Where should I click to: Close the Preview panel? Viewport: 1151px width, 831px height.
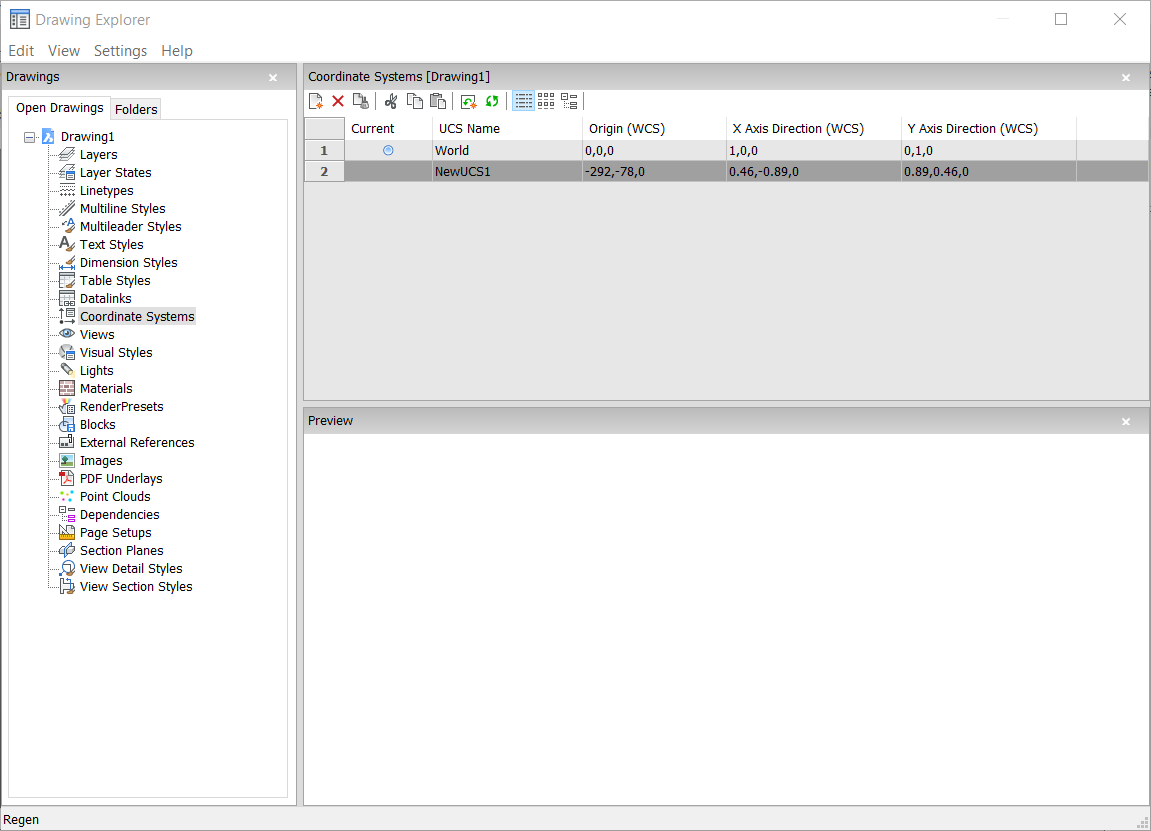[1126, 421]
